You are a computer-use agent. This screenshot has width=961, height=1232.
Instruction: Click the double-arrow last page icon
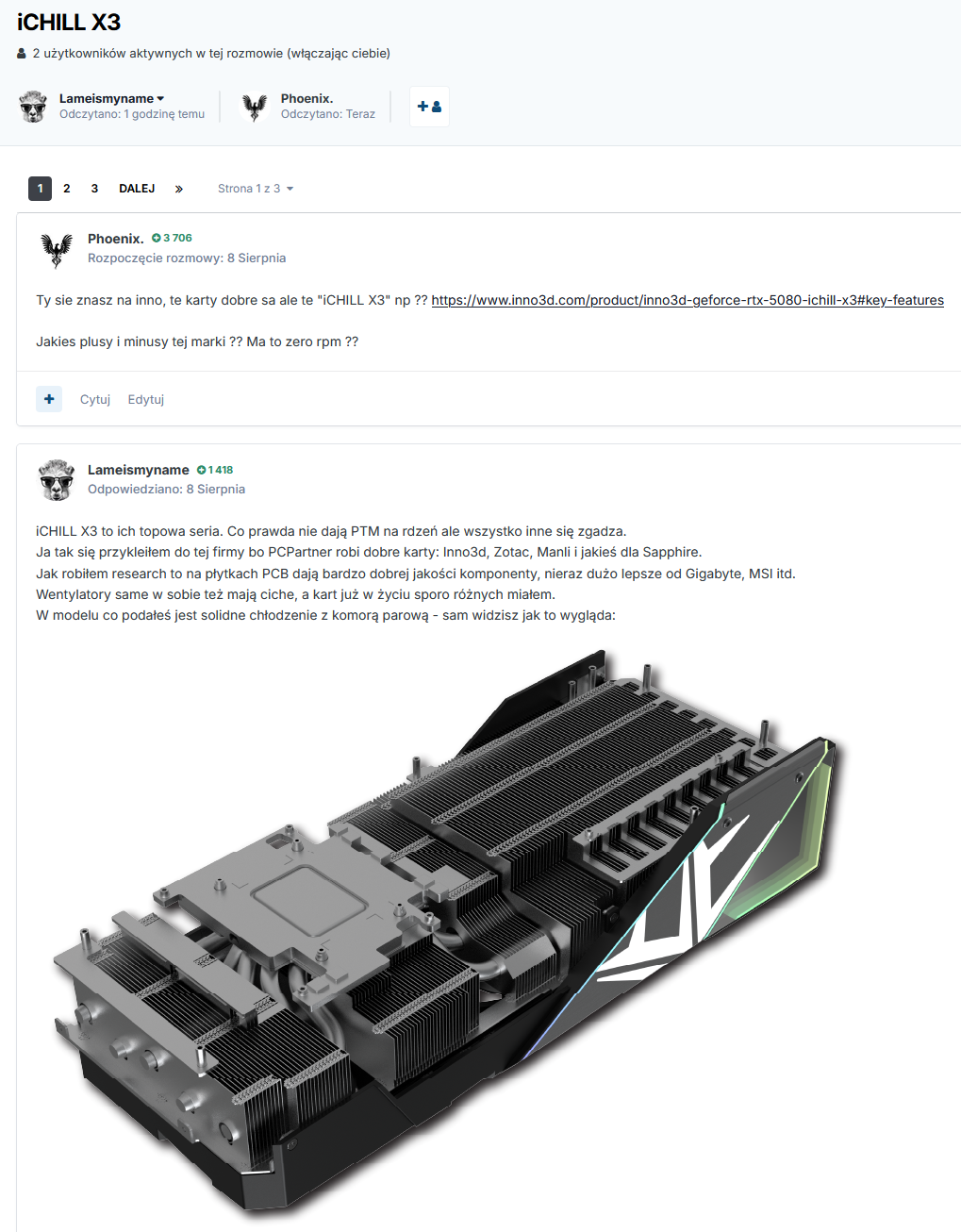pyautogui.click(x=179, y=189)
